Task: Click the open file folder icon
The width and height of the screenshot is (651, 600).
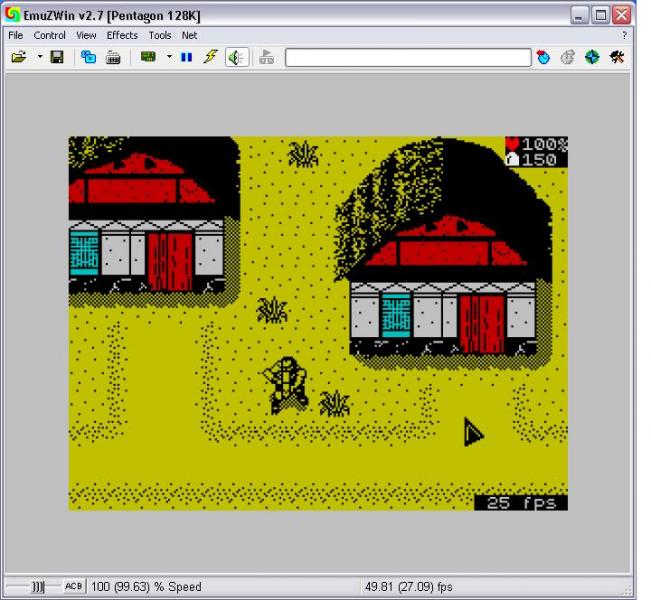Action: tap(19, 58)
